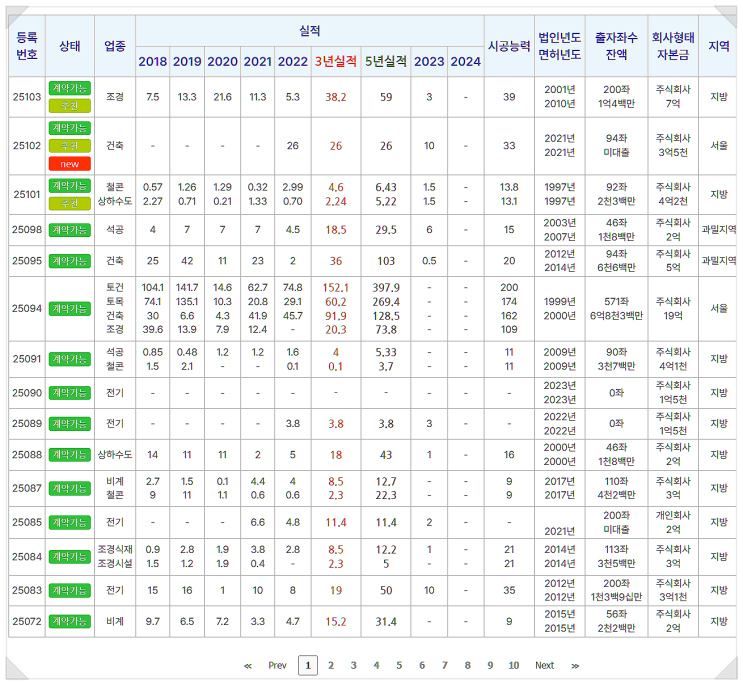Select page 10 in pagination
Screen dimensions: 743x685
point(514,665)
